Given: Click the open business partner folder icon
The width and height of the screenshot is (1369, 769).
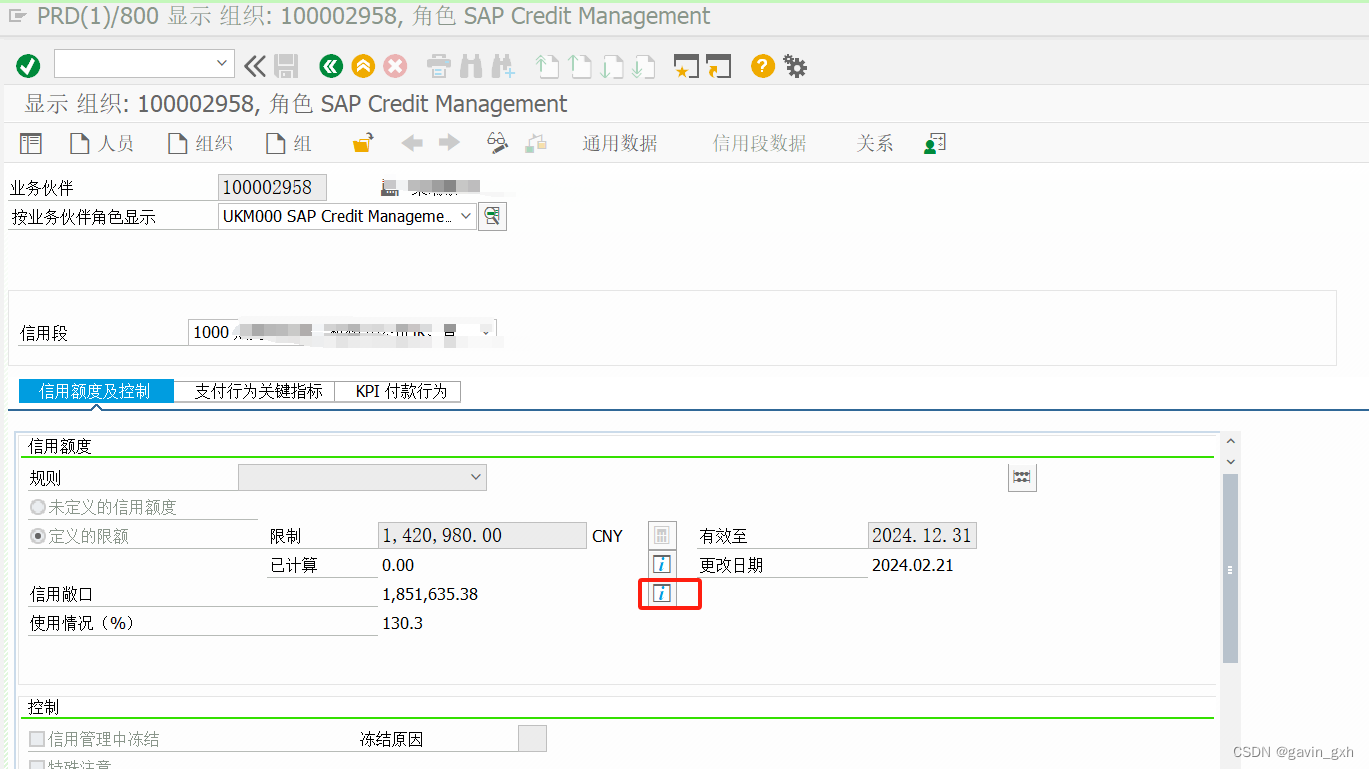Looking at the screenshot, I should point(363,143).
